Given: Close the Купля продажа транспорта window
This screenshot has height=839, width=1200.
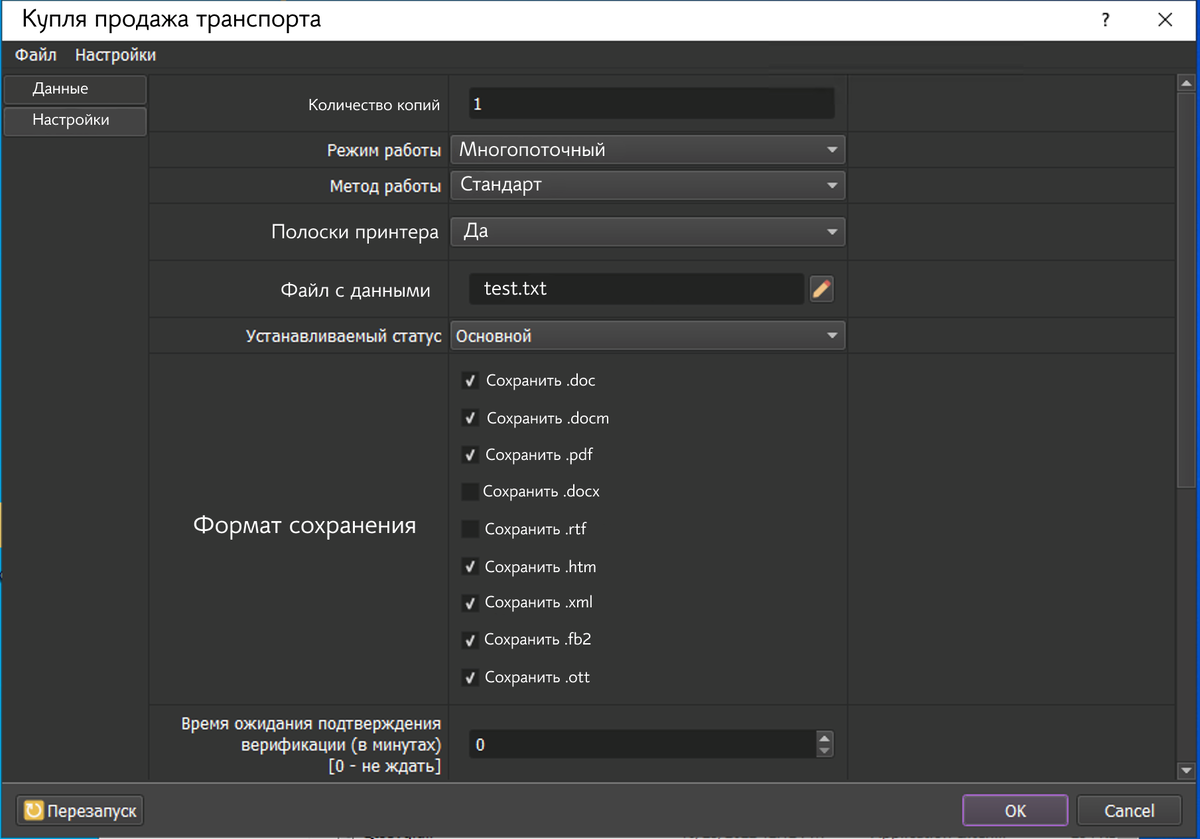Looking at the screenshot, I should [x=1164, y=20].
